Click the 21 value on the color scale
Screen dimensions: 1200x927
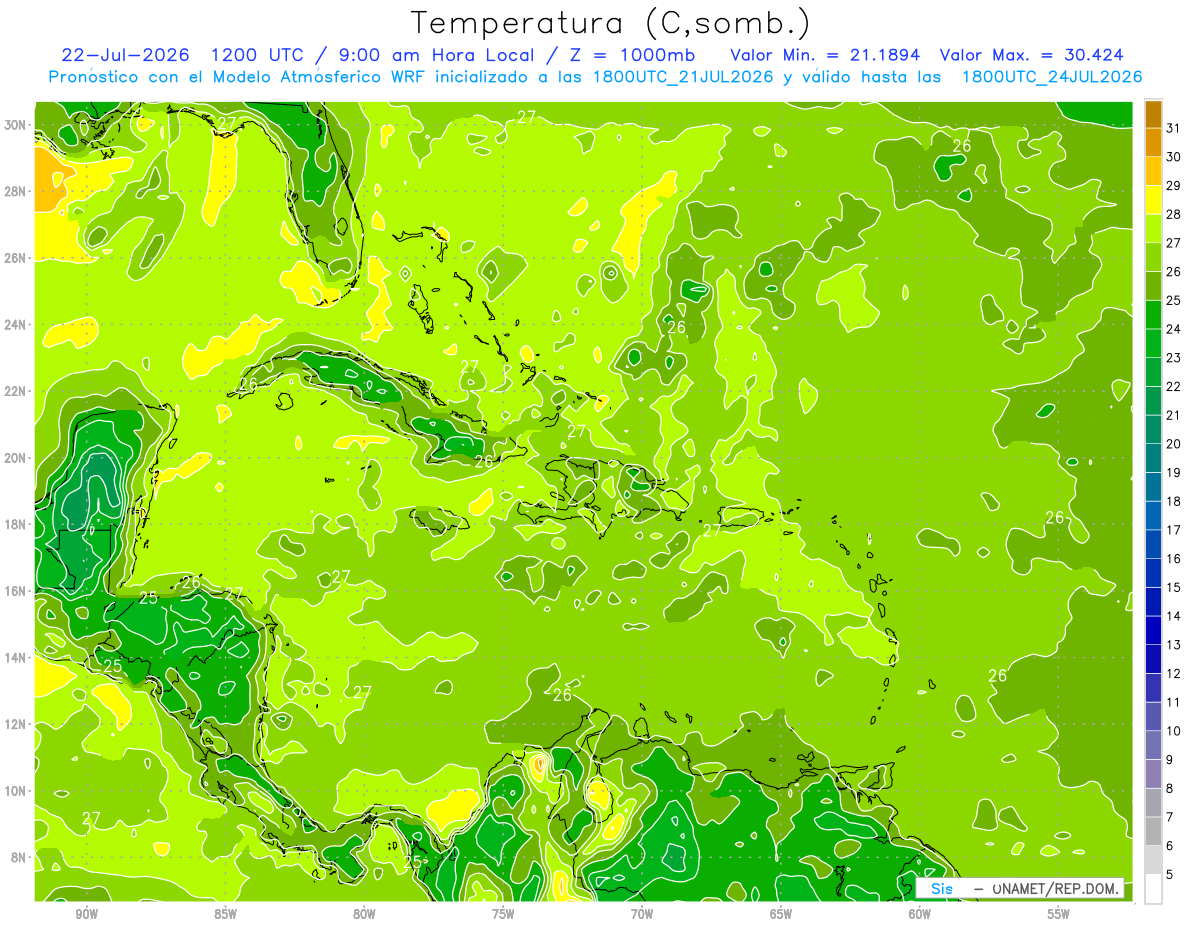[1174, 415]
